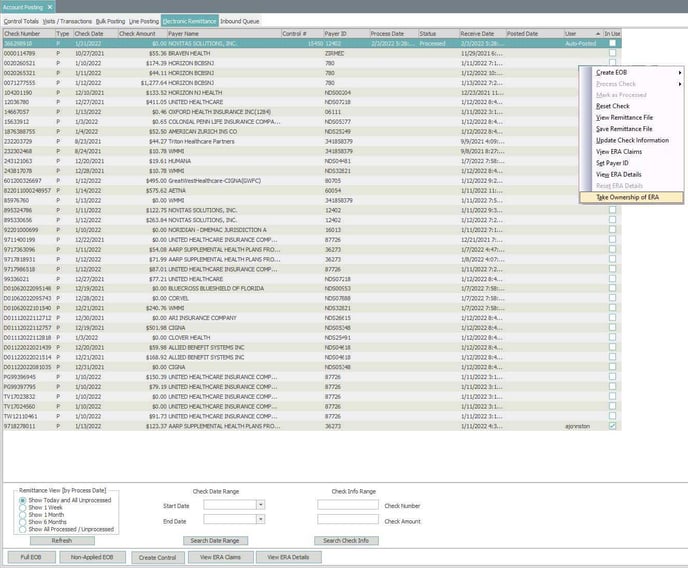Click the Check Number input field
This screenshot has width=688, height=568.
[347, 506]
